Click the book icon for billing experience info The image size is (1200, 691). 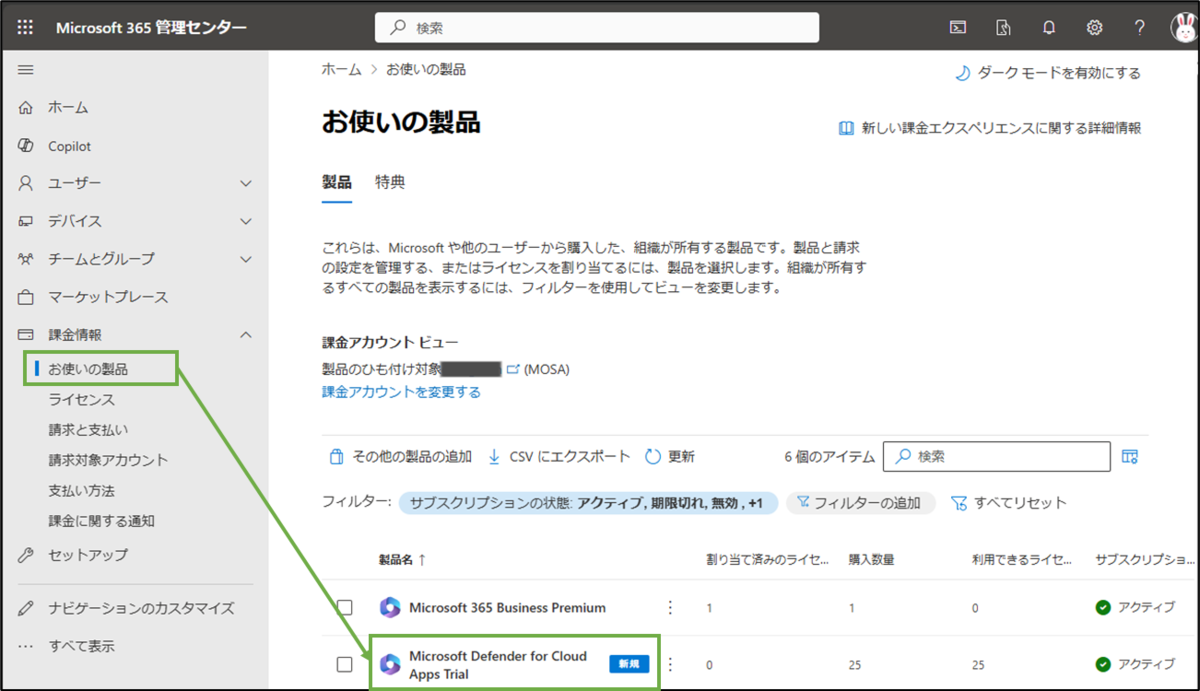(x=846, y=128)
